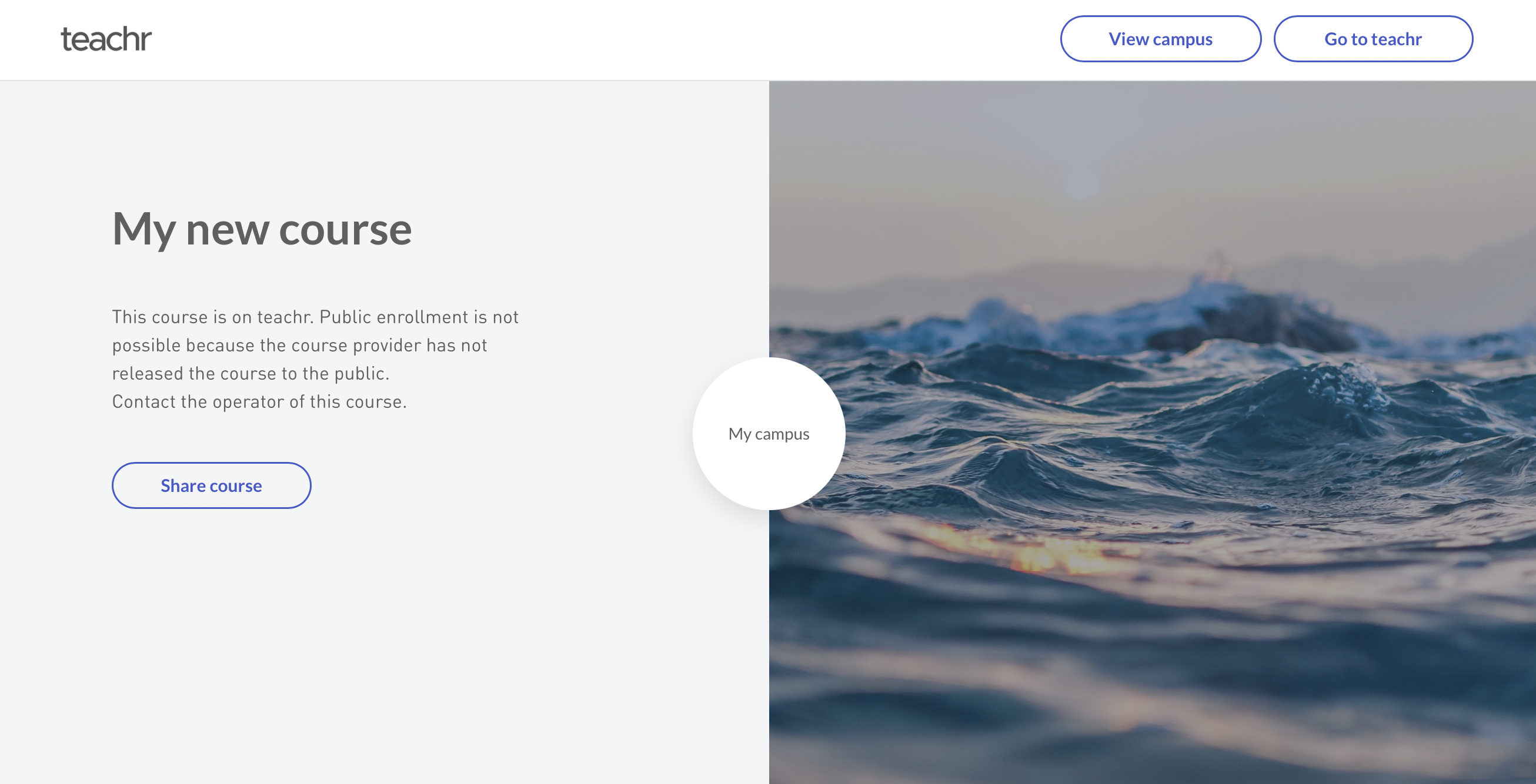Click the Share course button
The height and width of the screenshot is (784, 1536).
(x=211, y=485)
